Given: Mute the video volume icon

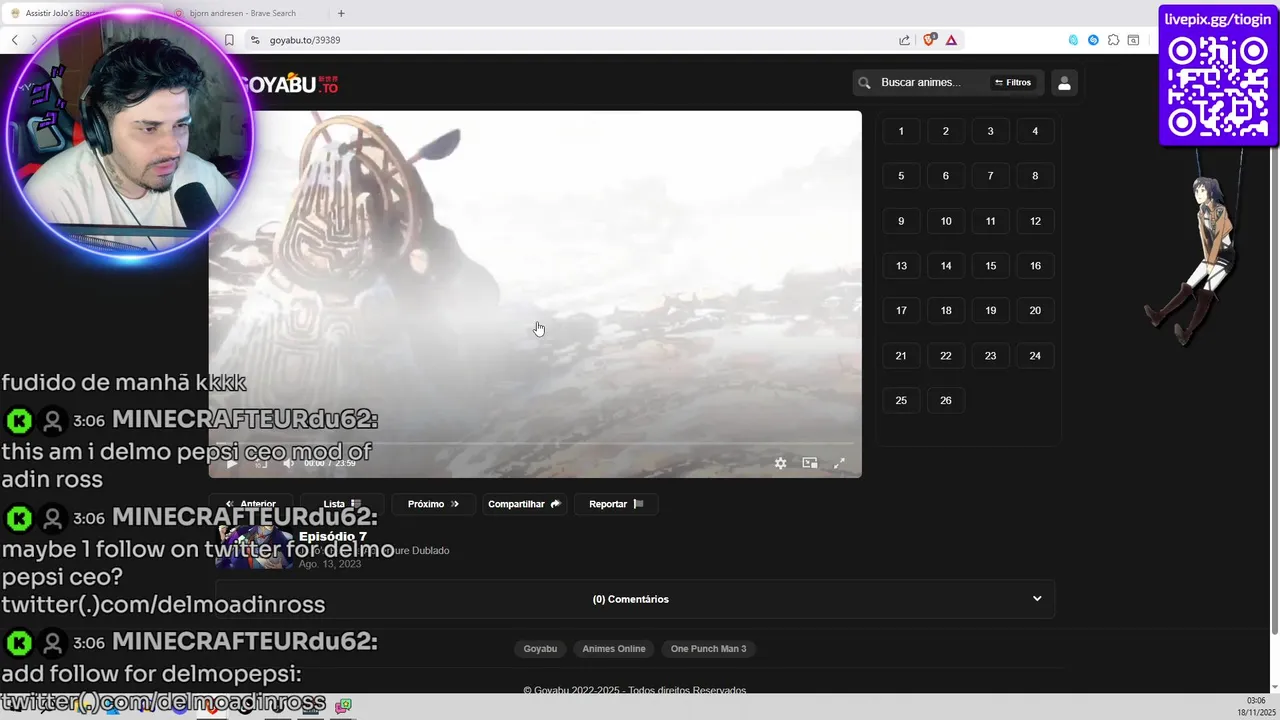Looking at the screenshot, I should coord(289,463).
